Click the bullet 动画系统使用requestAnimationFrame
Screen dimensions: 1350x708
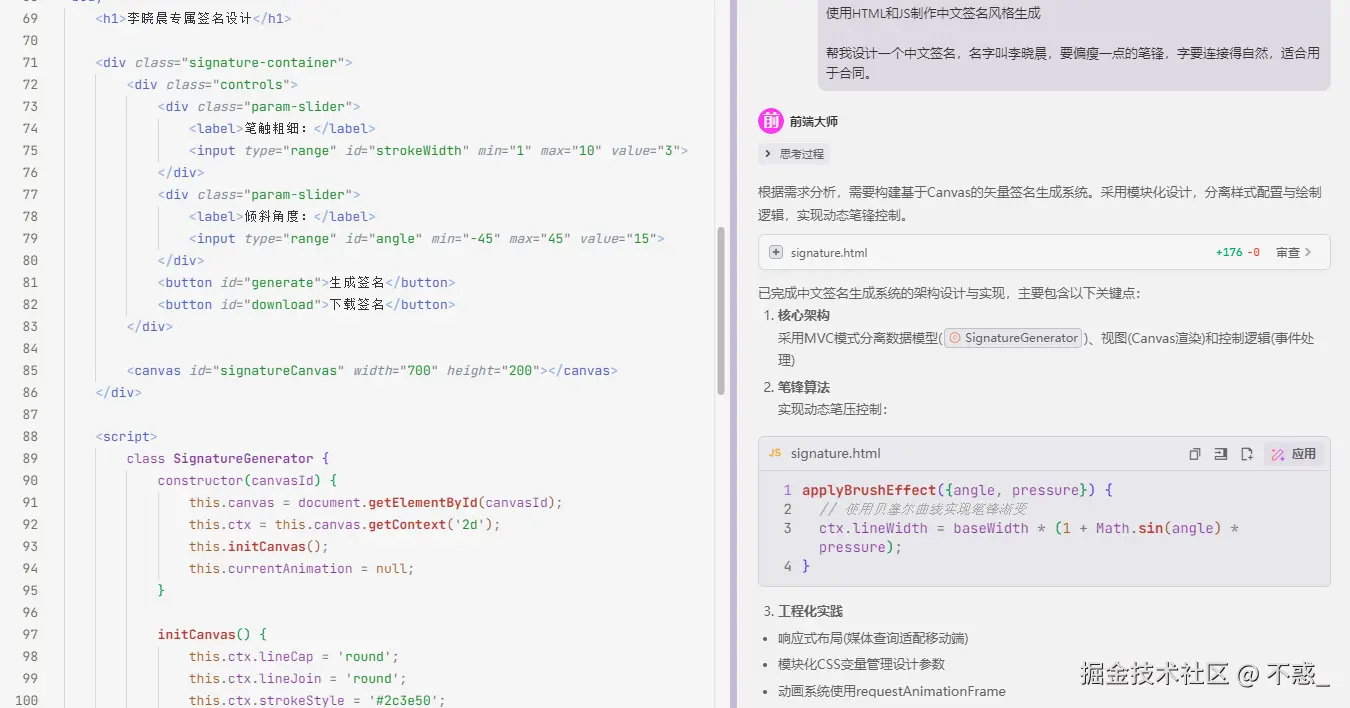coord(892,691)
